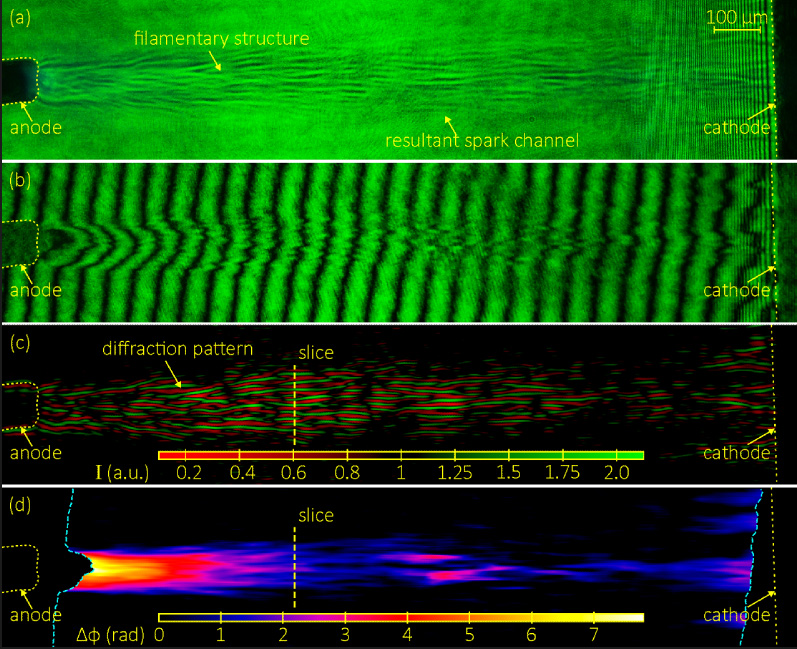Click the "2.0" tick on the intensity scale
The height and width of the screenshot is (649, 797).
point(617,473)
